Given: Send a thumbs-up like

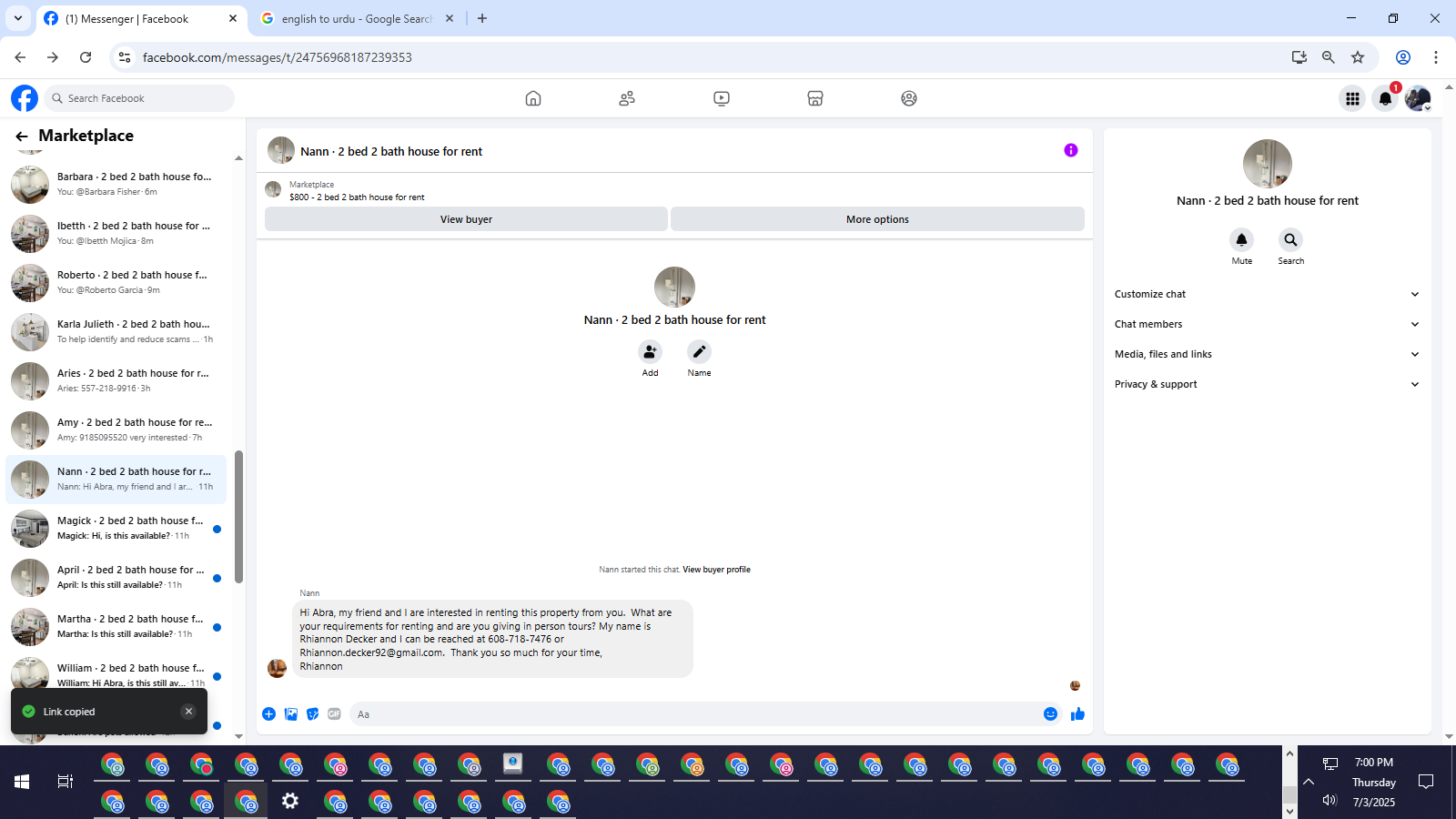Looking at the screenshot, I should pos(1078,714).
